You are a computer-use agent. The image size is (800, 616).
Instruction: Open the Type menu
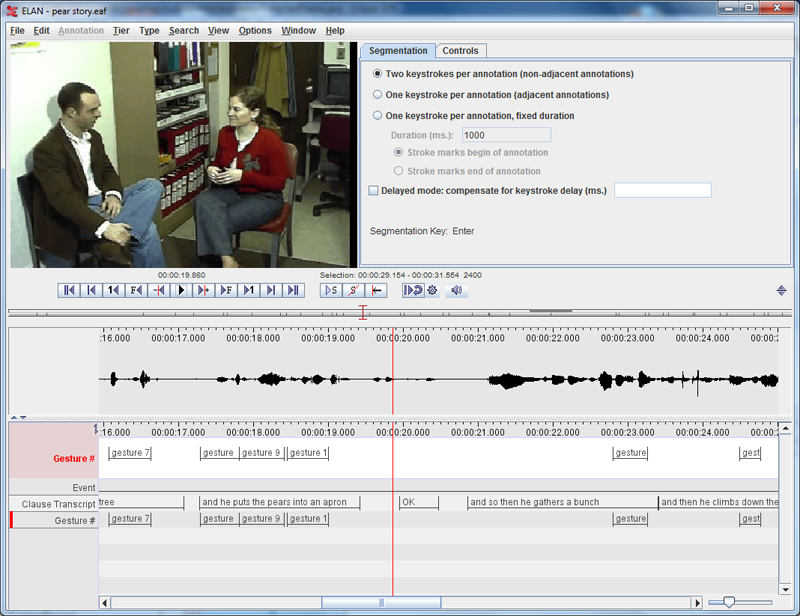tap(149, 31)
